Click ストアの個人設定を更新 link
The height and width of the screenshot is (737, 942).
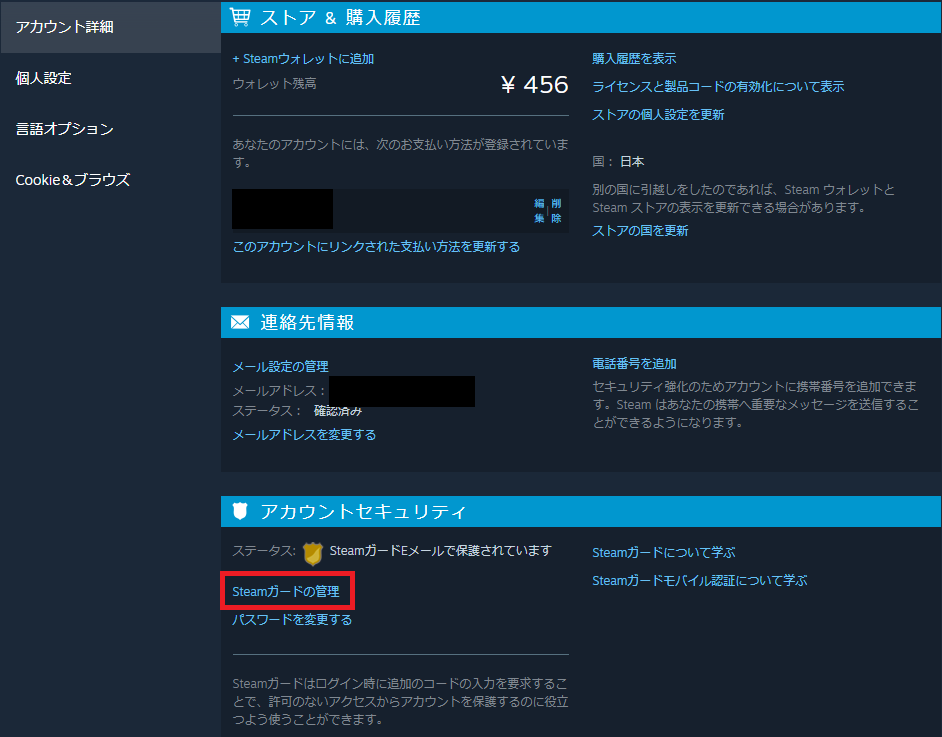658,115
